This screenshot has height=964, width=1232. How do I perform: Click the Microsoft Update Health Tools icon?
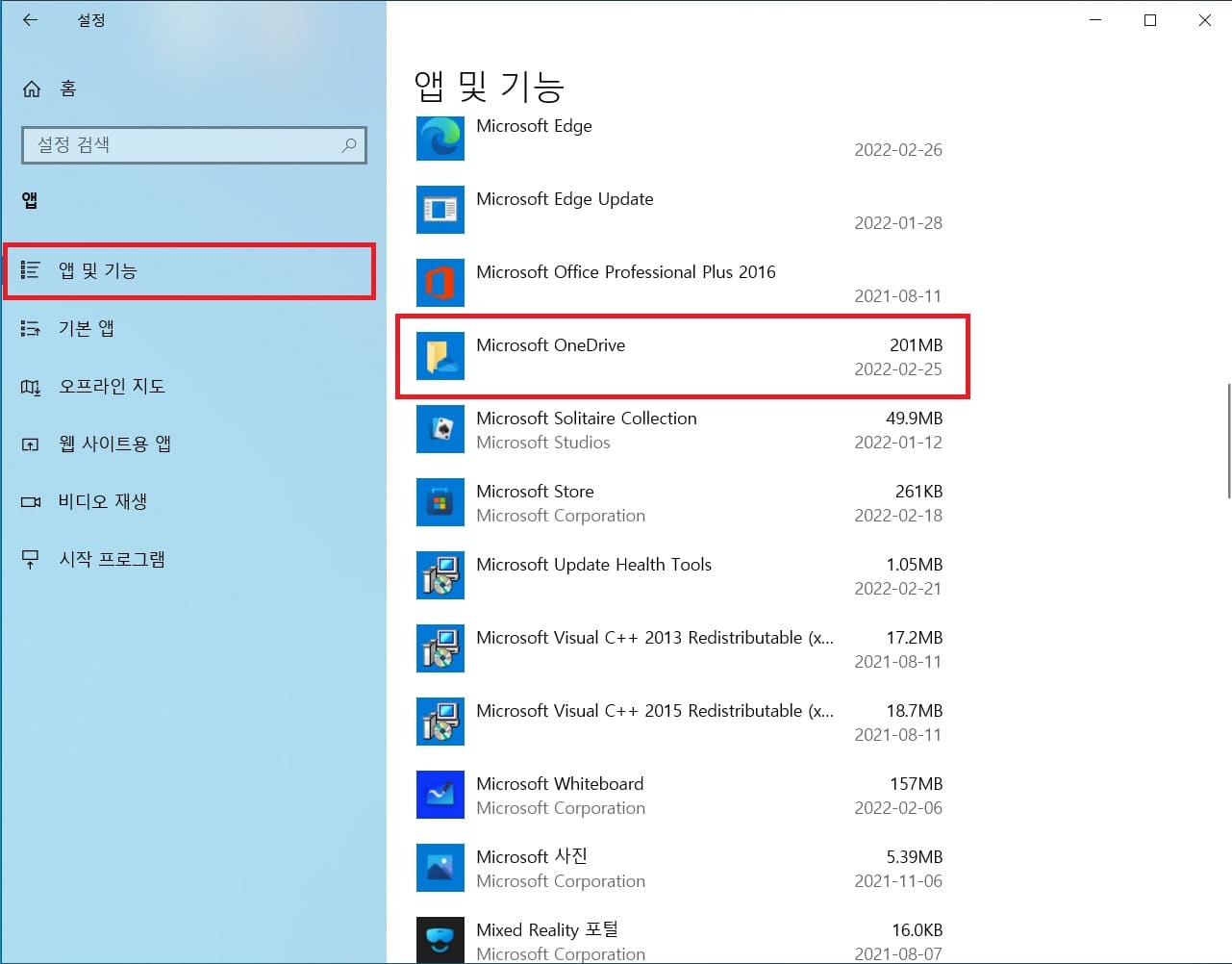click(440, 575)
